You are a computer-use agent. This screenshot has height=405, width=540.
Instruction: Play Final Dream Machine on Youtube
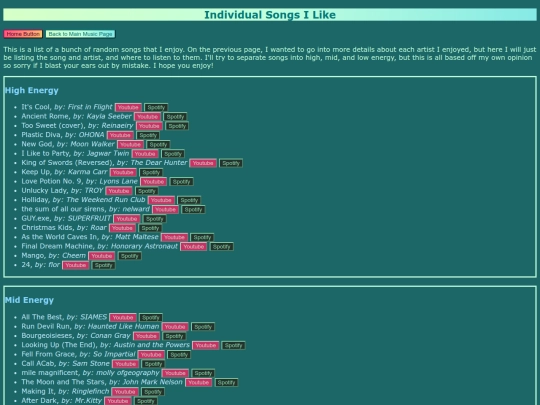click(x=194, y=247)
